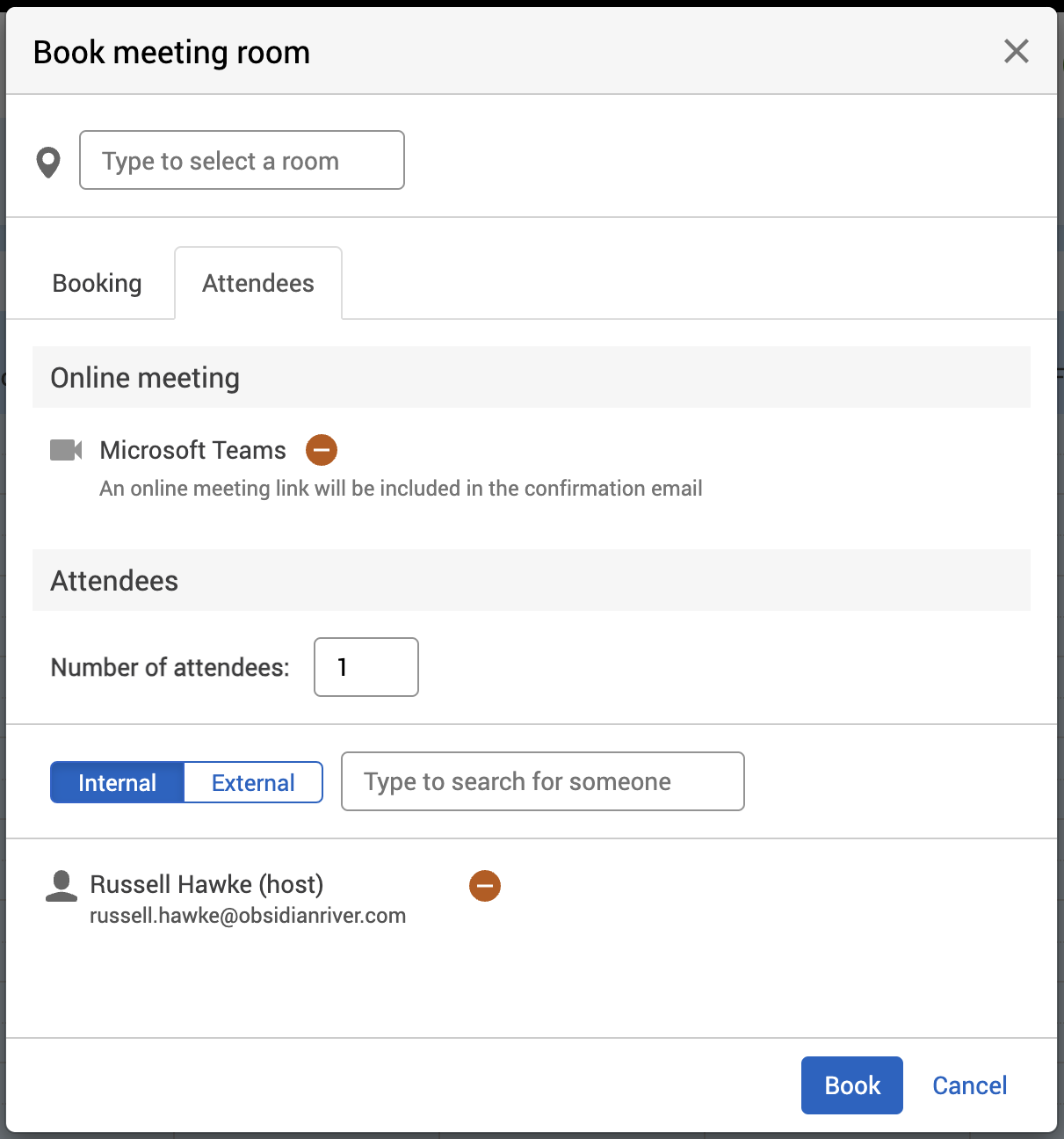Switch to External attendee type
This screenshot has width=1064, height=1139.
pyautogui.click(x=253, y=782)
